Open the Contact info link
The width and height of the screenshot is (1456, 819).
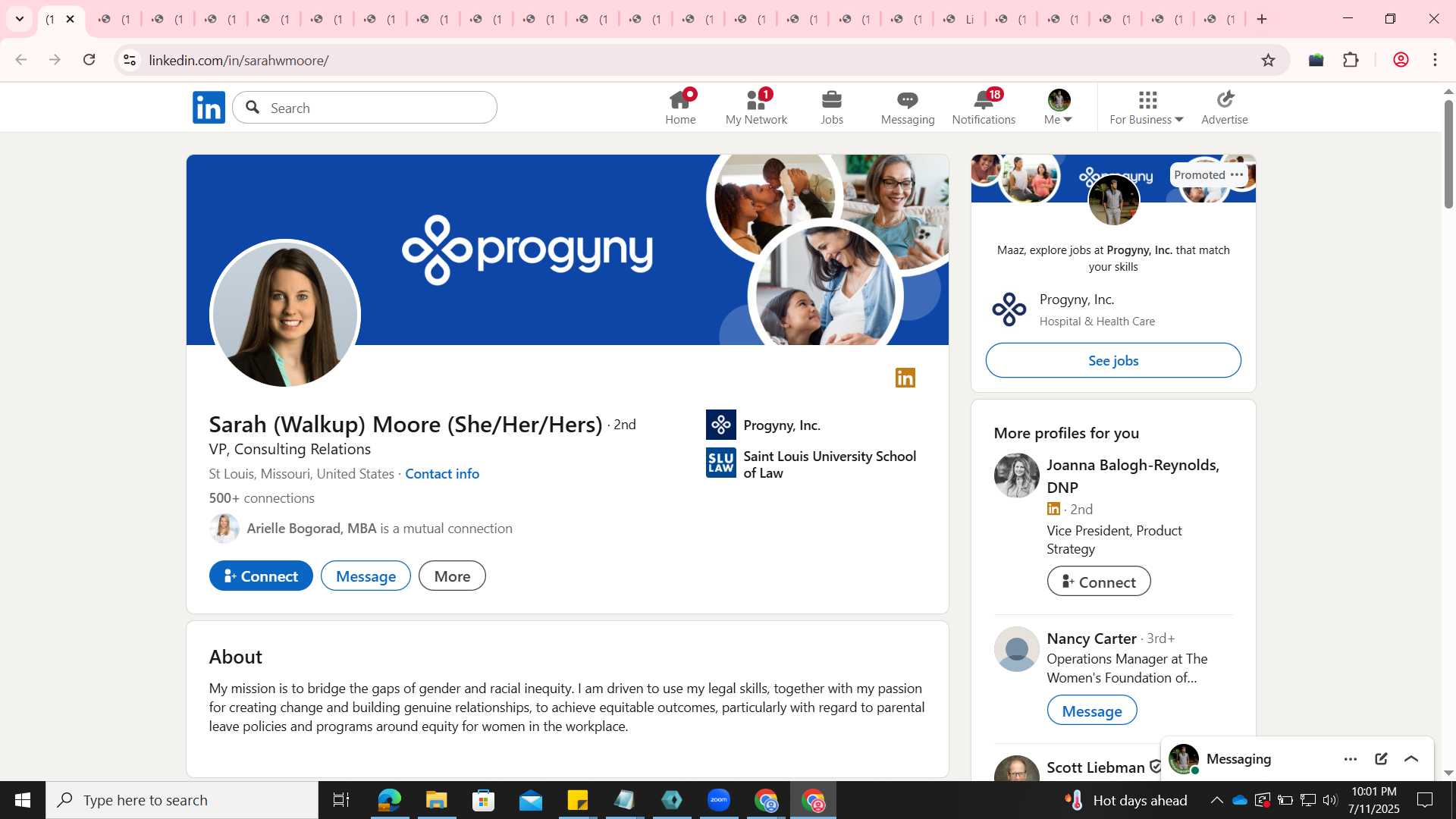442,473
